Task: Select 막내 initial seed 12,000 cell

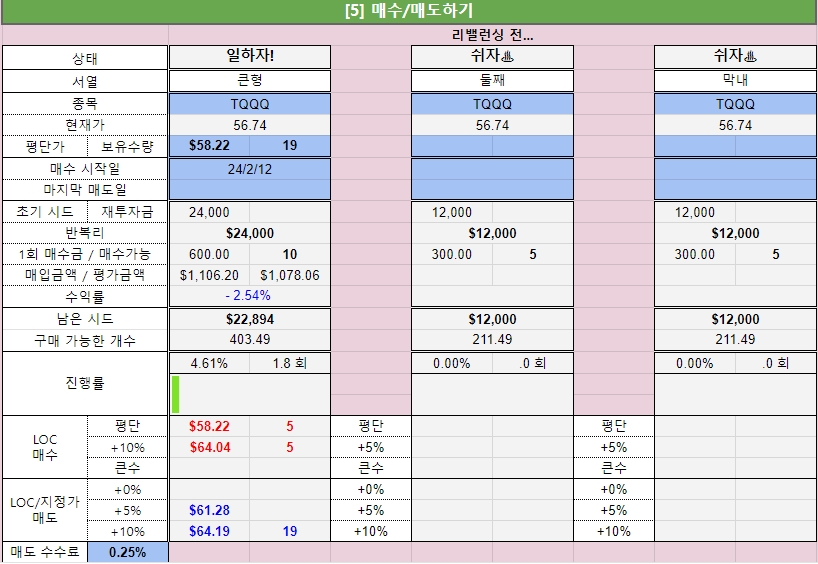Action: click(695, 212)
